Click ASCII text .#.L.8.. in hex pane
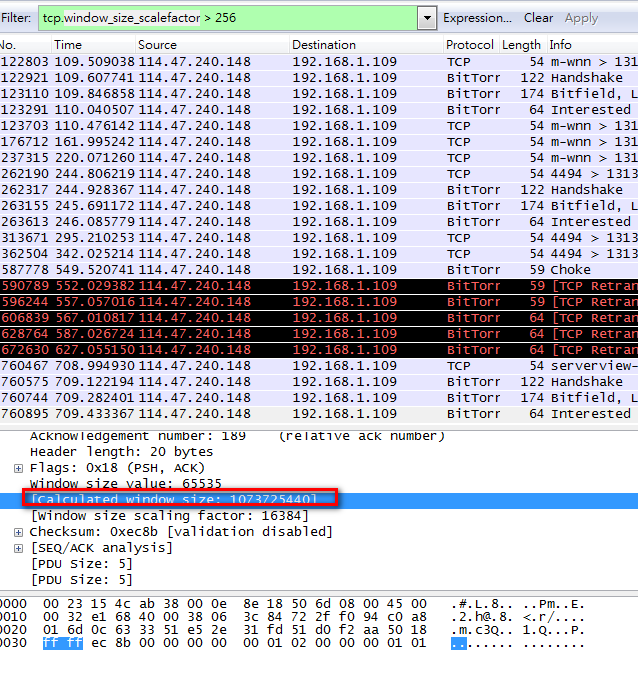 481,604
